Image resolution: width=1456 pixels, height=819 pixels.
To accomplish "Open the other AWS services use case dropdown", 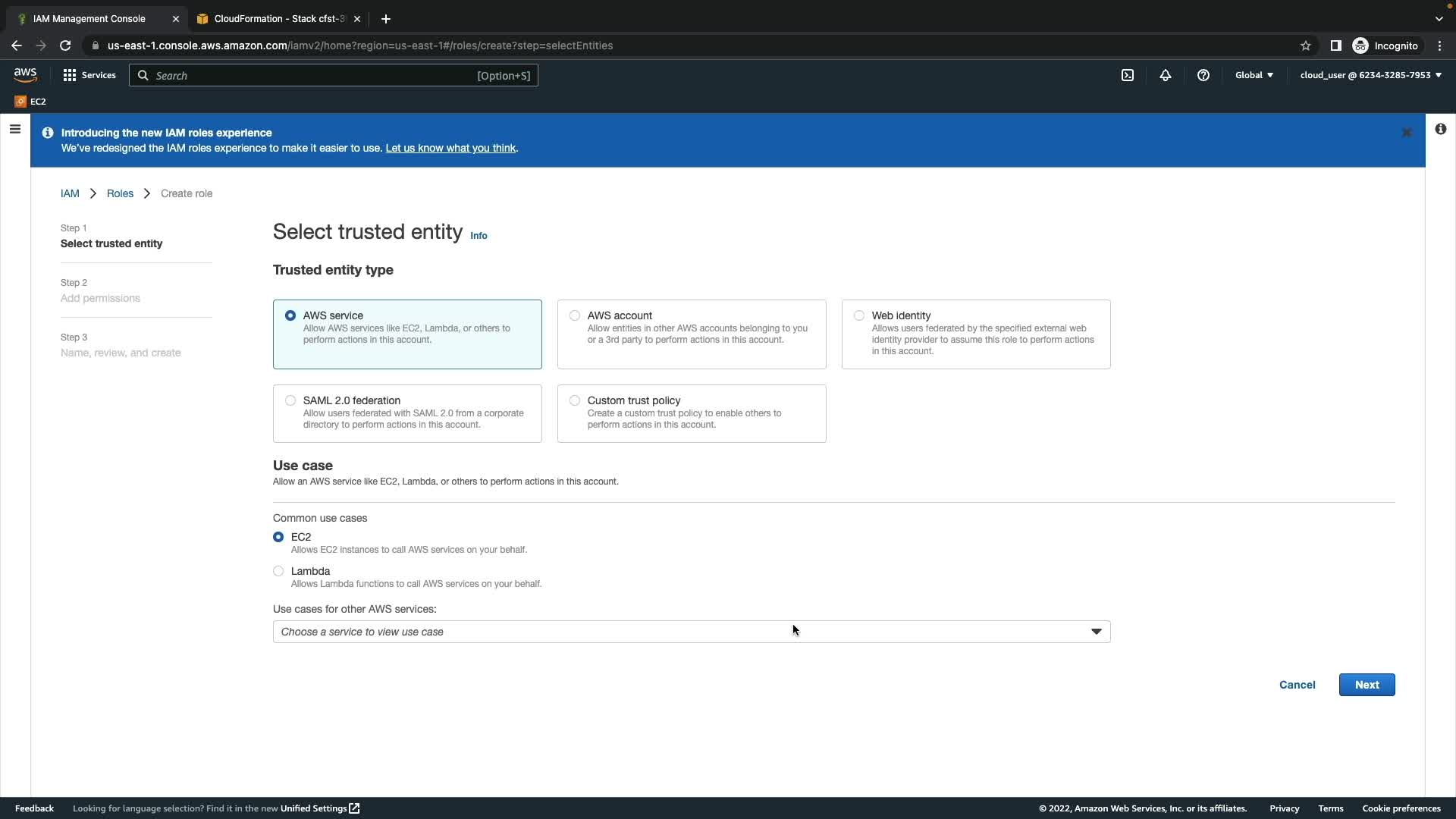I will (691, 632).
